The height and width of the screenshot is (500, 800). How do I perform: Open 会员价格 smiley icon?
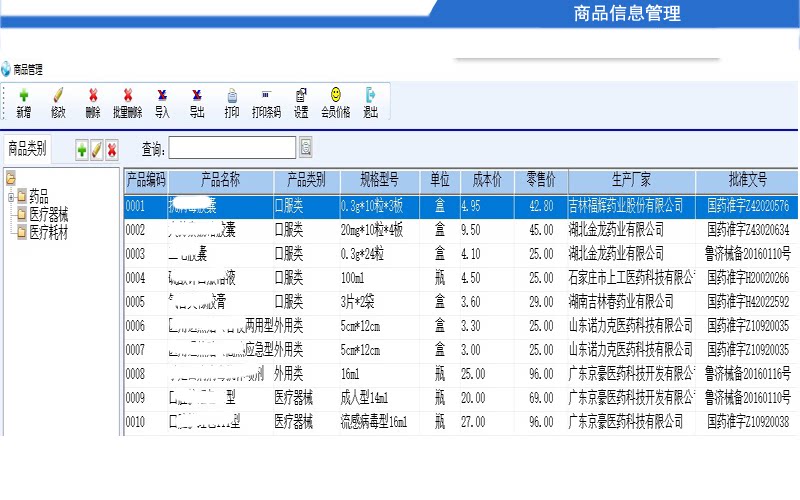[336, 94]
